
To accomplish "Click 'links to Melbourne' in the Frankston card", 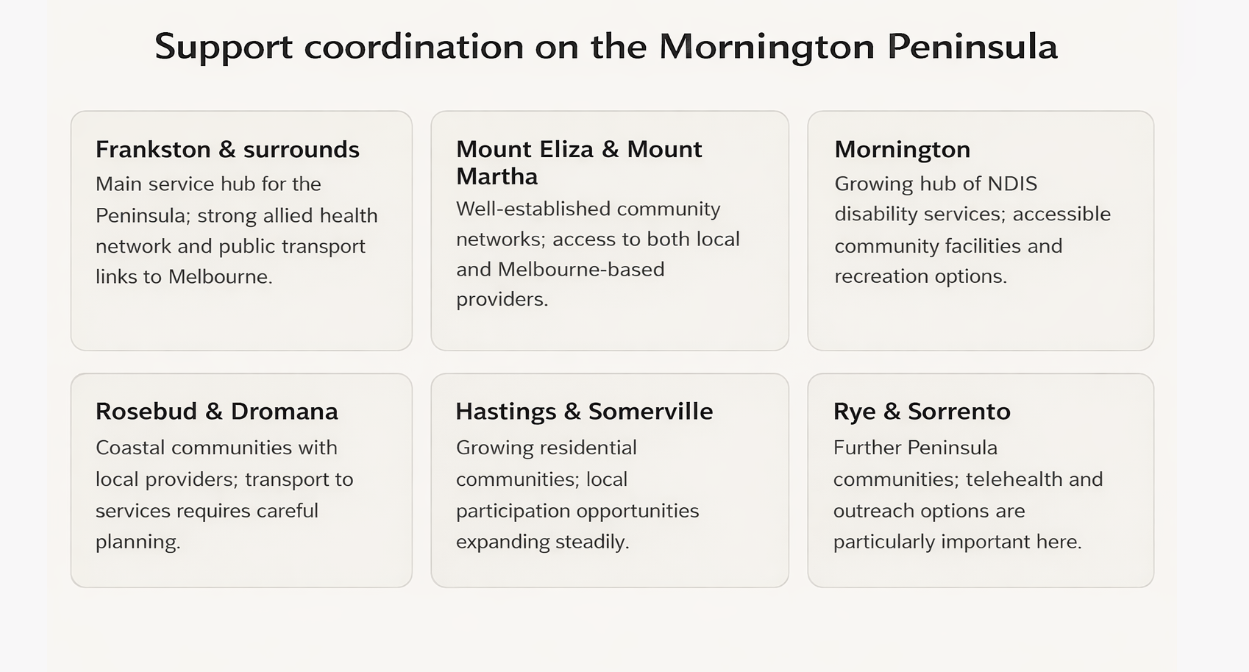I will (x=183, y=277).
